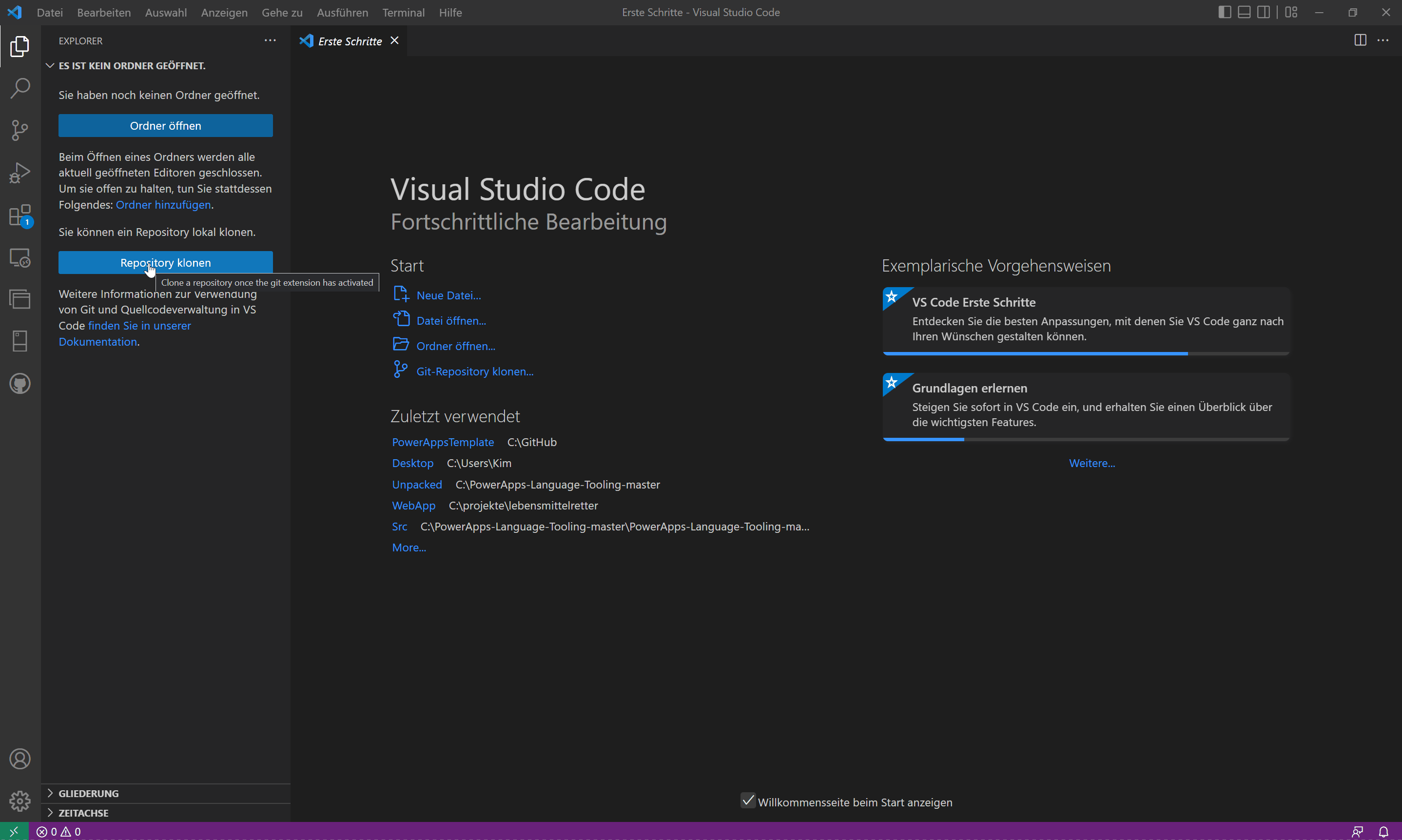Screen dimensions: 1402x840
Task: Click the Accounts icon in activity bar
Action: pos(20,759)
